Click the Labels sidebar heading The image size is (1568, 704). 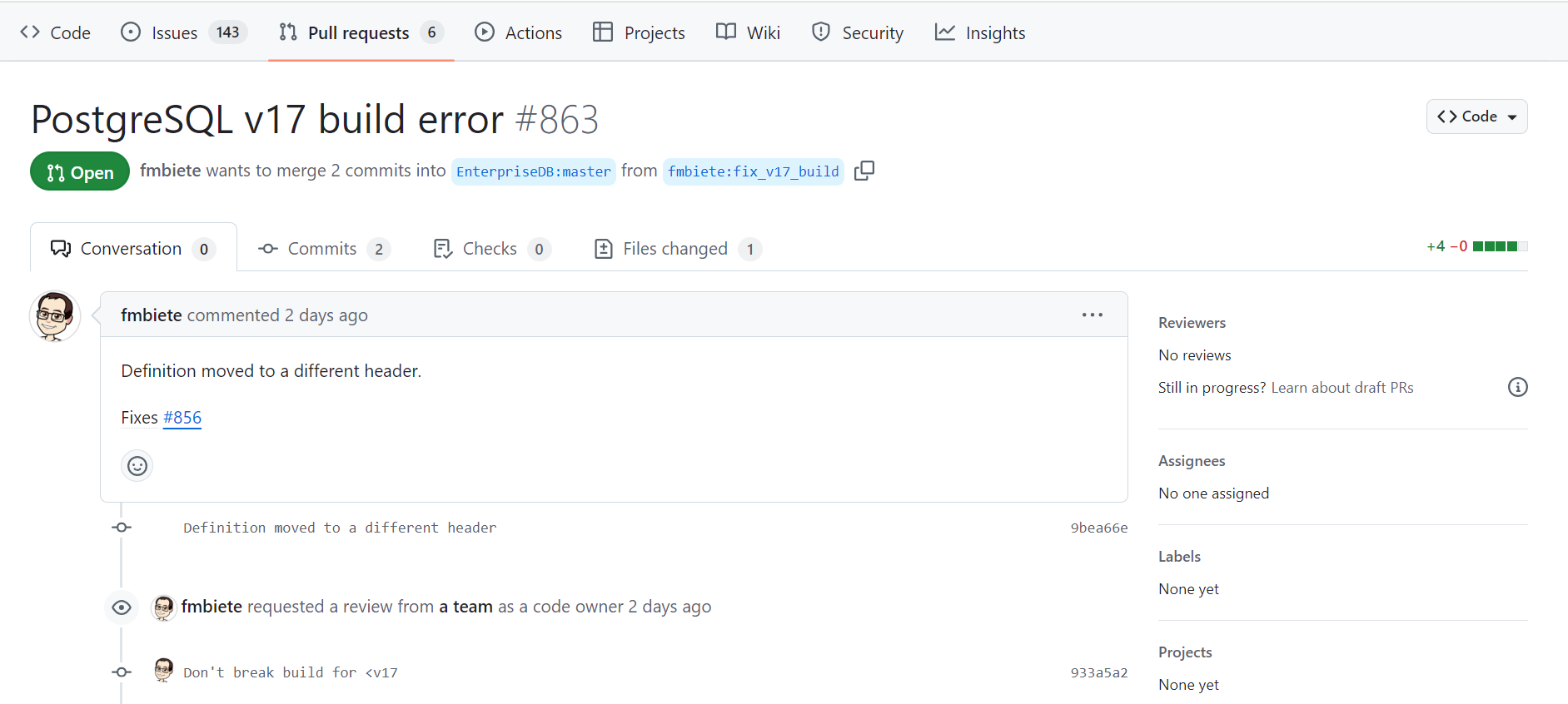pos(1179,557)
